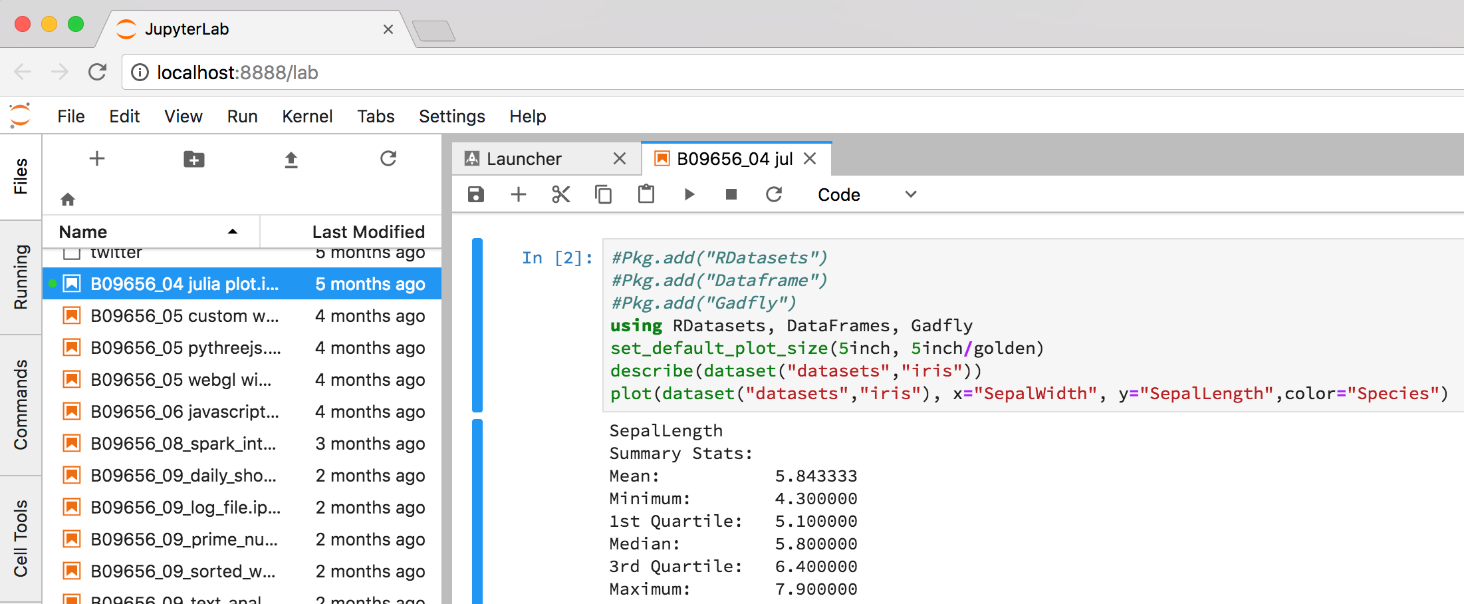The height and width of the screenshot is (604, 1464).
Task: Open the Kernel menu
Action: (x=307, y=116)
